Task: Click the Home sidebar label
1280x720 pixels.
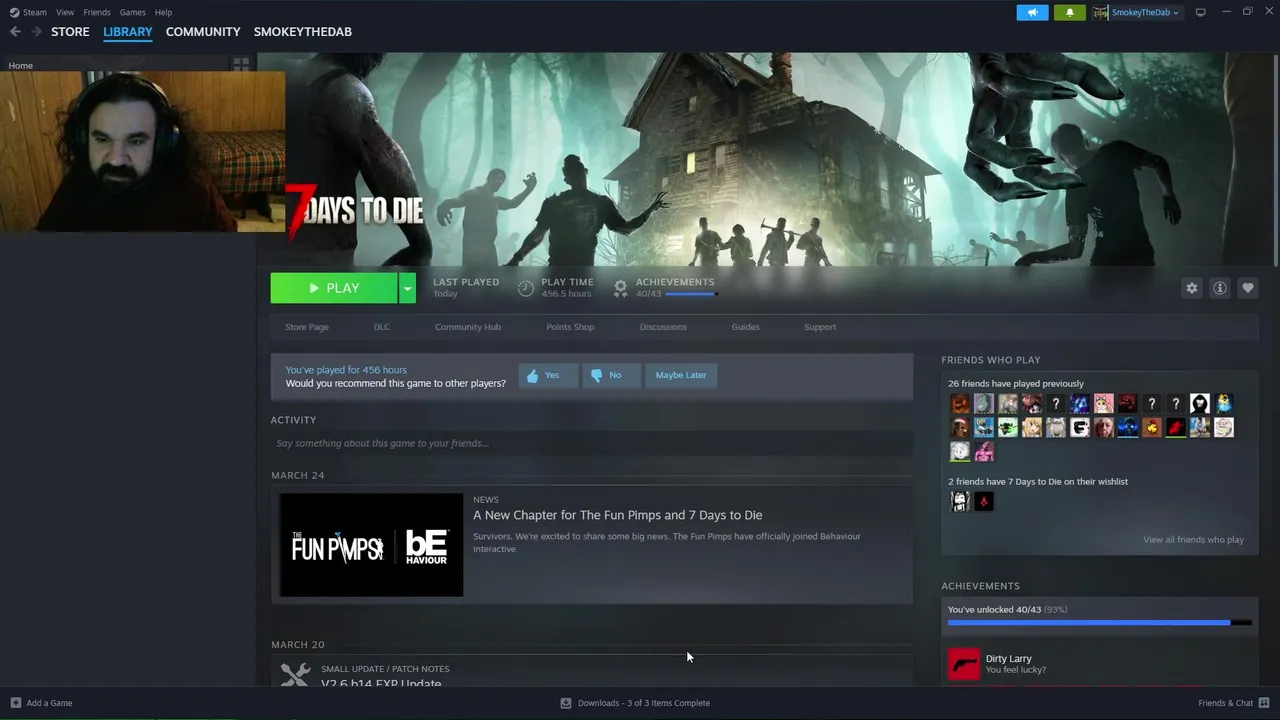Action: point(20,66)
